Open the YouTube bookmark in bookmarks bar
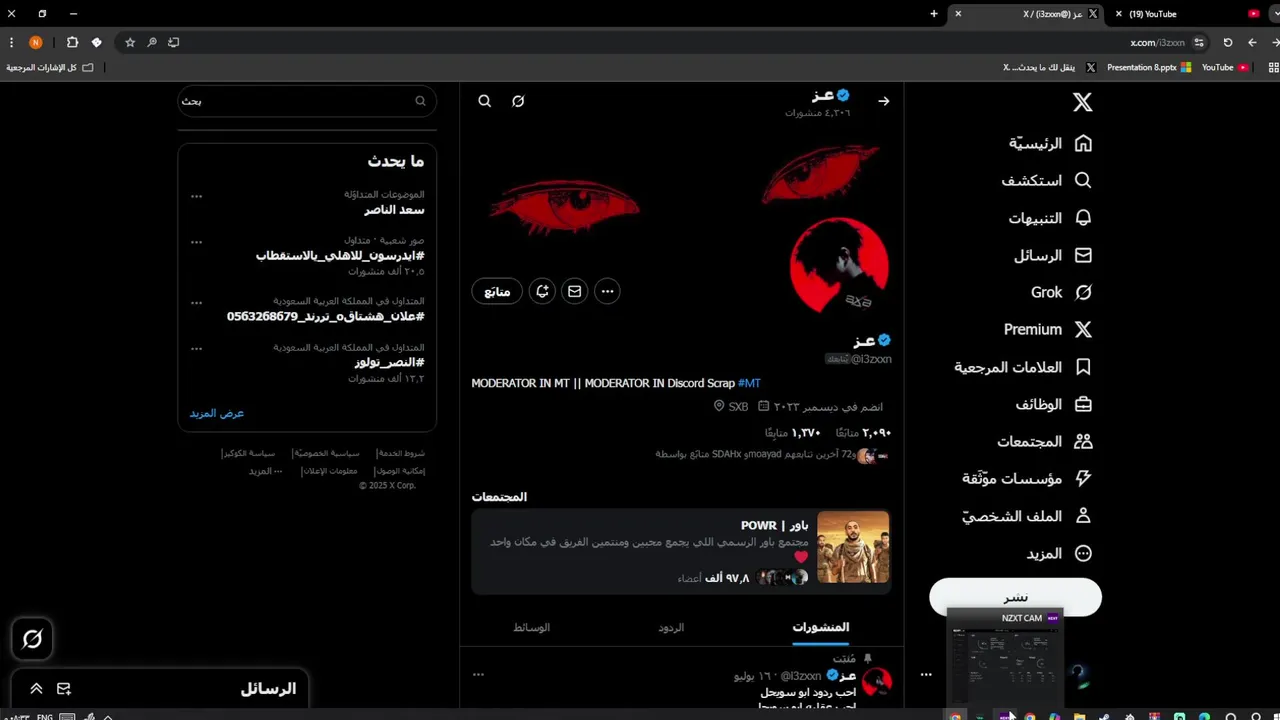The height and width of the screenshot is (720, 1280). [1224, 67]
